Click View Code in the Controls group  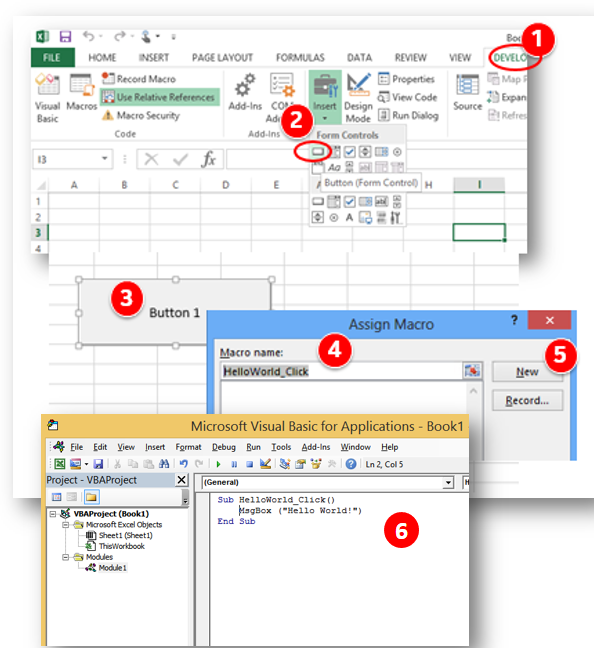[408, 97]
